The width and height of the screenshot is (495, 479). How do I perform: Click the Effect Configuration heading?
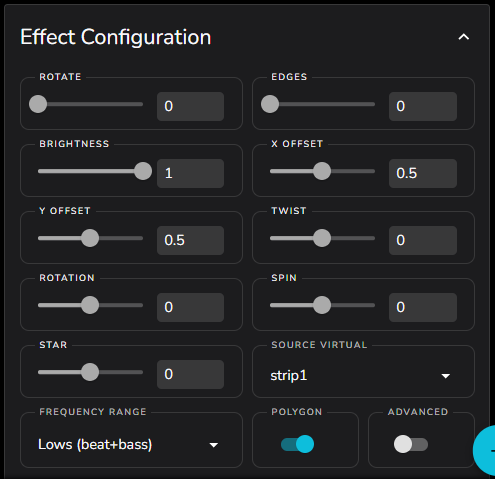116,37
